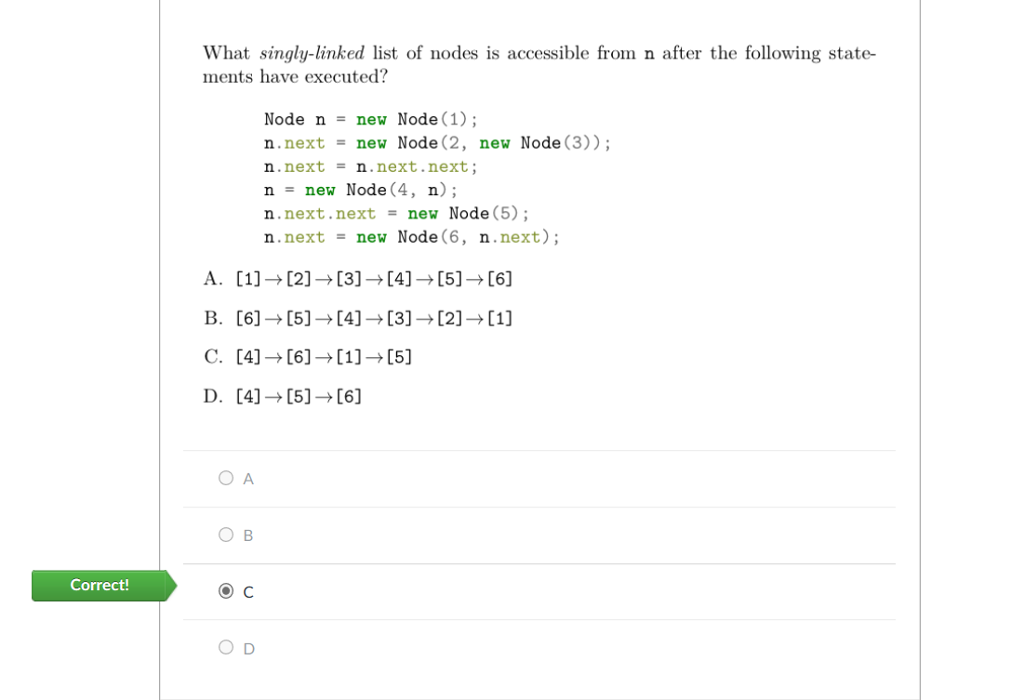Click code line assigning new Node(5)
The image size is (1024, 700).
[x=396, y=214]
